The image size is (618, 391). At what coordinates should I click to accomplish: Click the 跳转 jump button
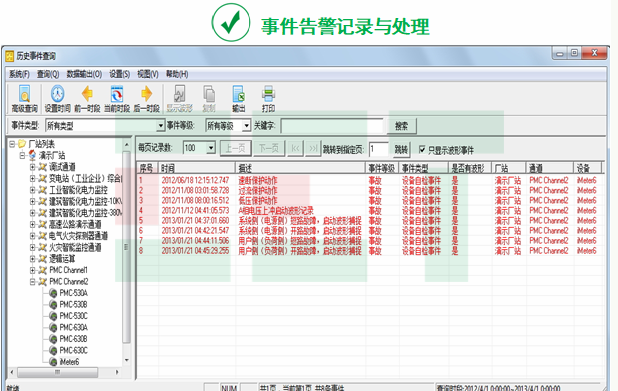coord(401,149)
